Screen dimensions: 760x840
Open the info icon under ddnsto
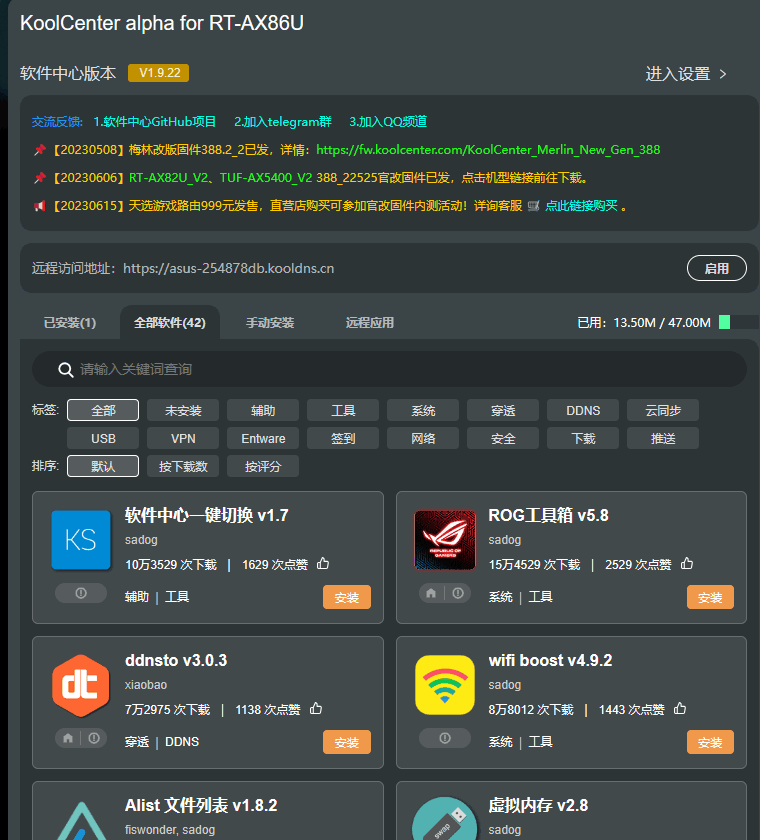pos(94,738)
